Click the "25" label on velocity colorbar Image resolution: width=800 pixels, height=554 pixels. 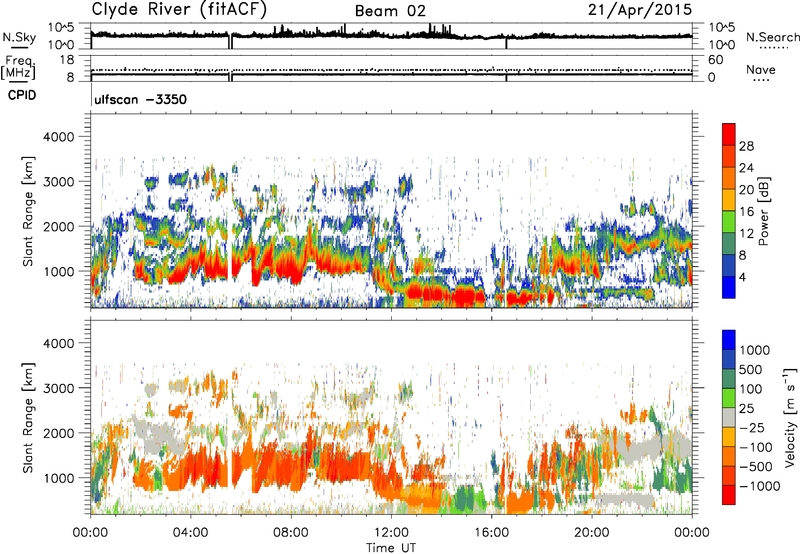746,409
